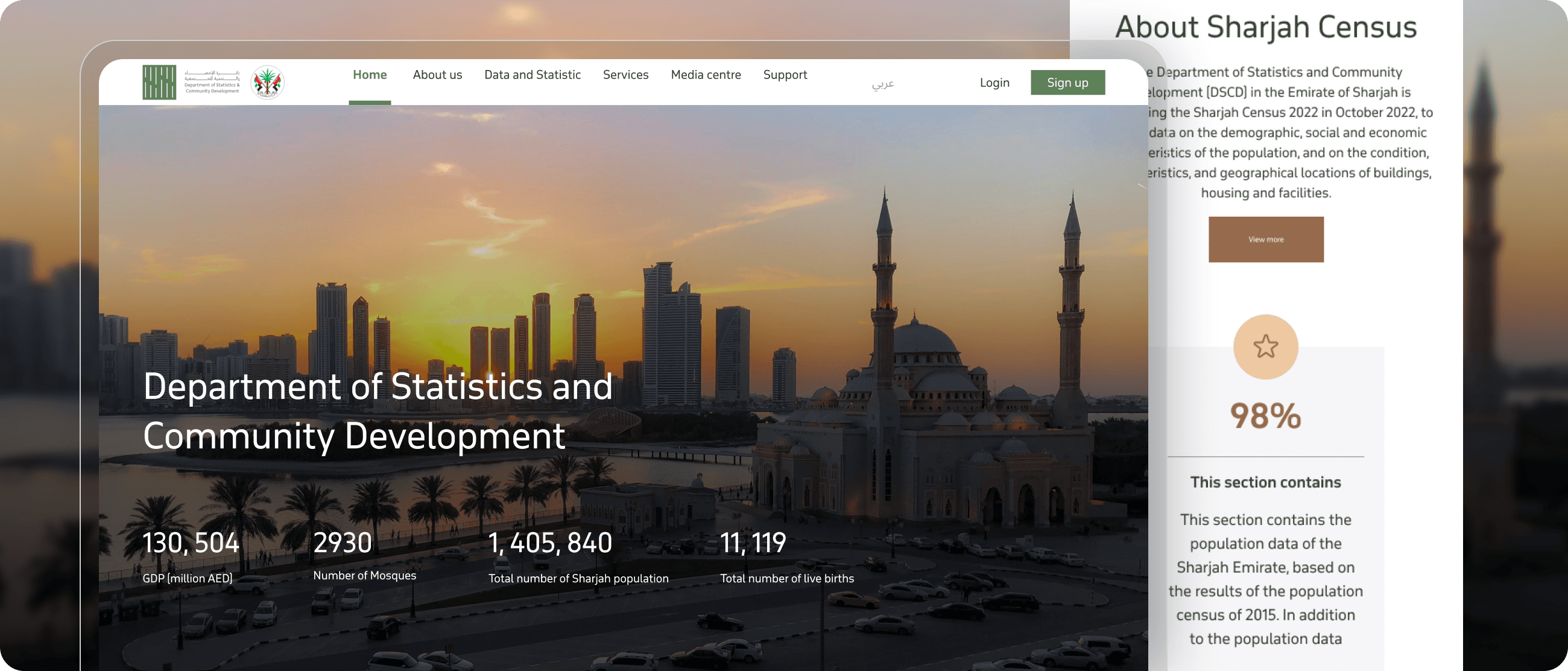1568x671 pixels.
Task: Open the Home menu item
Action: tap(370, 75)
